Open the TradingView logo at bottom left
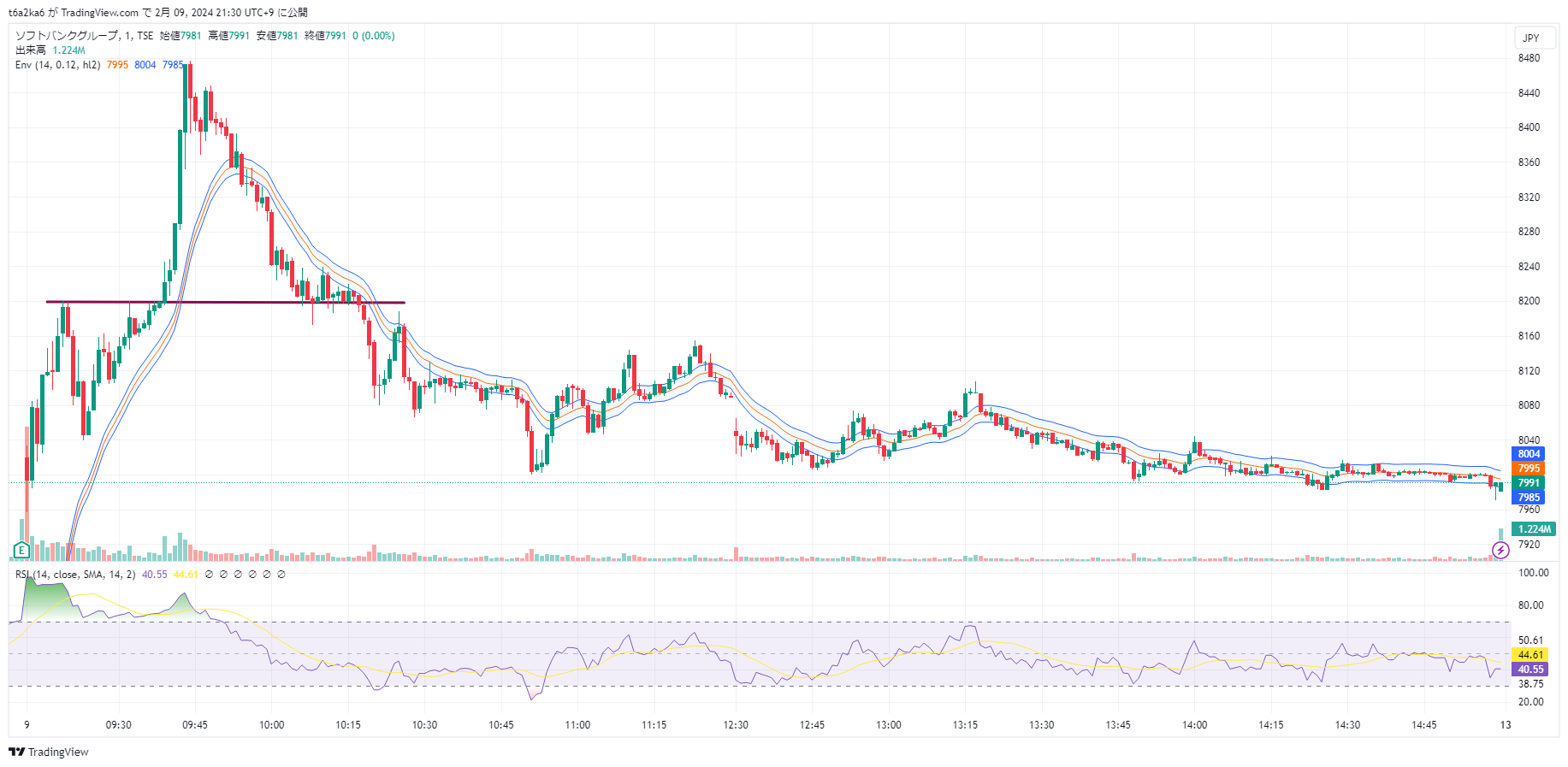This screenshot has height=767, width=1568. point(49,752)
